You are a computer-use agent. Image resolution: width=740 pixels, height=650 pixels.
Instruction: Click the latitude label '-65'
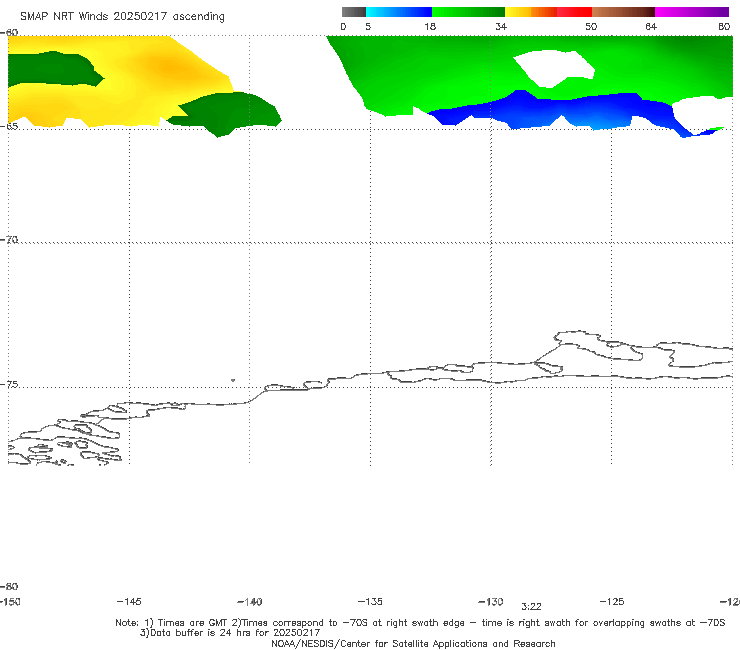[x=9, y=127]
